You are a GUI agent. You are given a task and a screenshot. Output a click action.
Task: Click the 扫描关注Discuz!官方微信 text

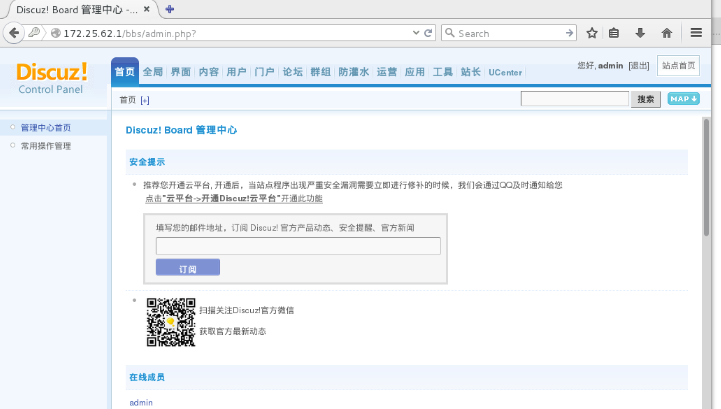[x=246, y=310]
